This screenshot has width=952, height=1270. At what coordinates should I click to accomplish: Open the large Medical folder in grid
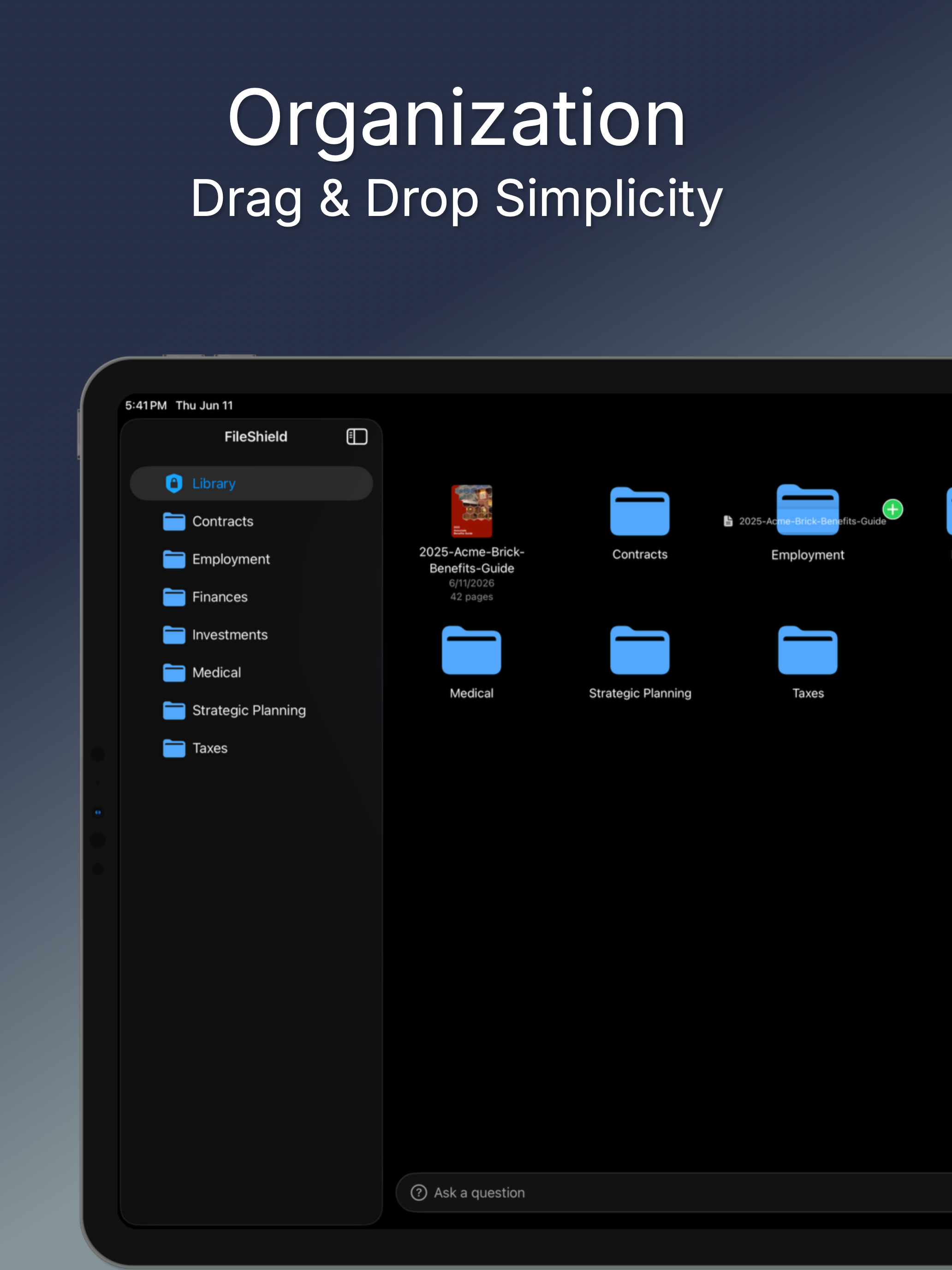click(x=472, y=650)
